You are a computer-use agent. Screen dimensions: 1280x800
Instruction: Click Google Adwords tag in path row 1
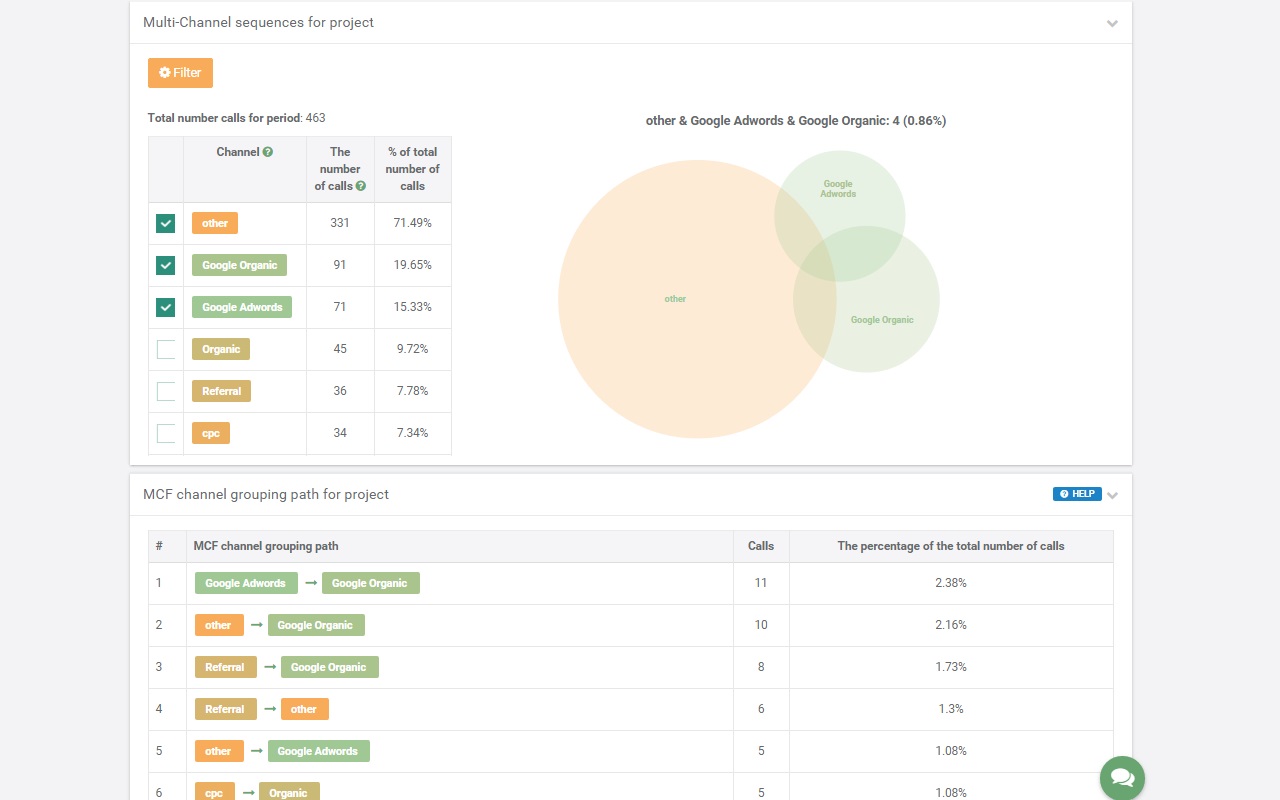245,583
